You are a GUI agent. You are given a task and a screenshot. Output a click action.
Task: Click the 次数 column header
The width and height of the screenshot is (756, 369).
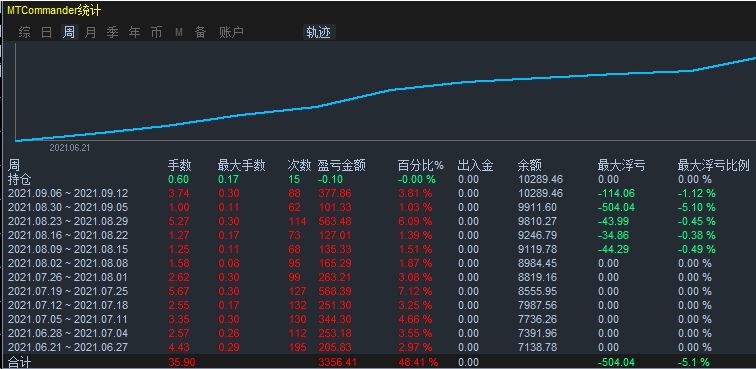tap(299, 166)
